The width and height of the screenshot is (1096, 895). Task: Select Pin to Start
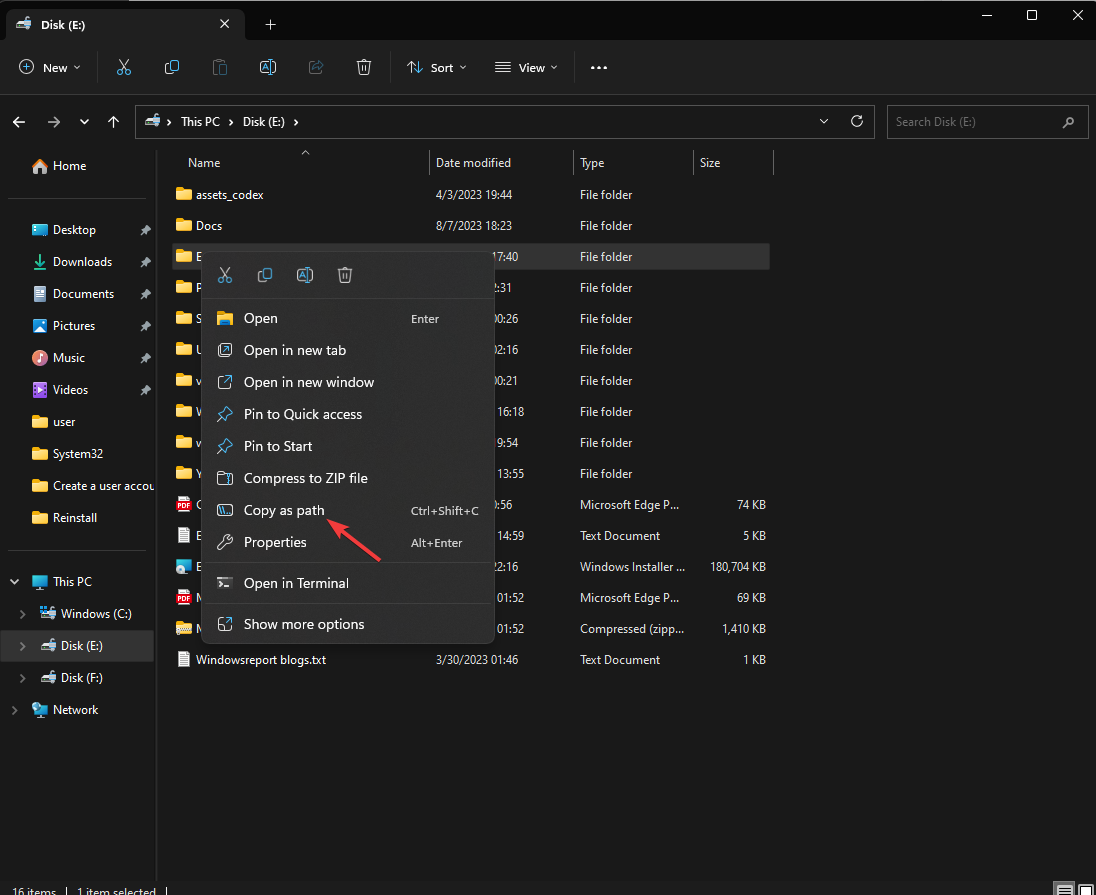348,446
